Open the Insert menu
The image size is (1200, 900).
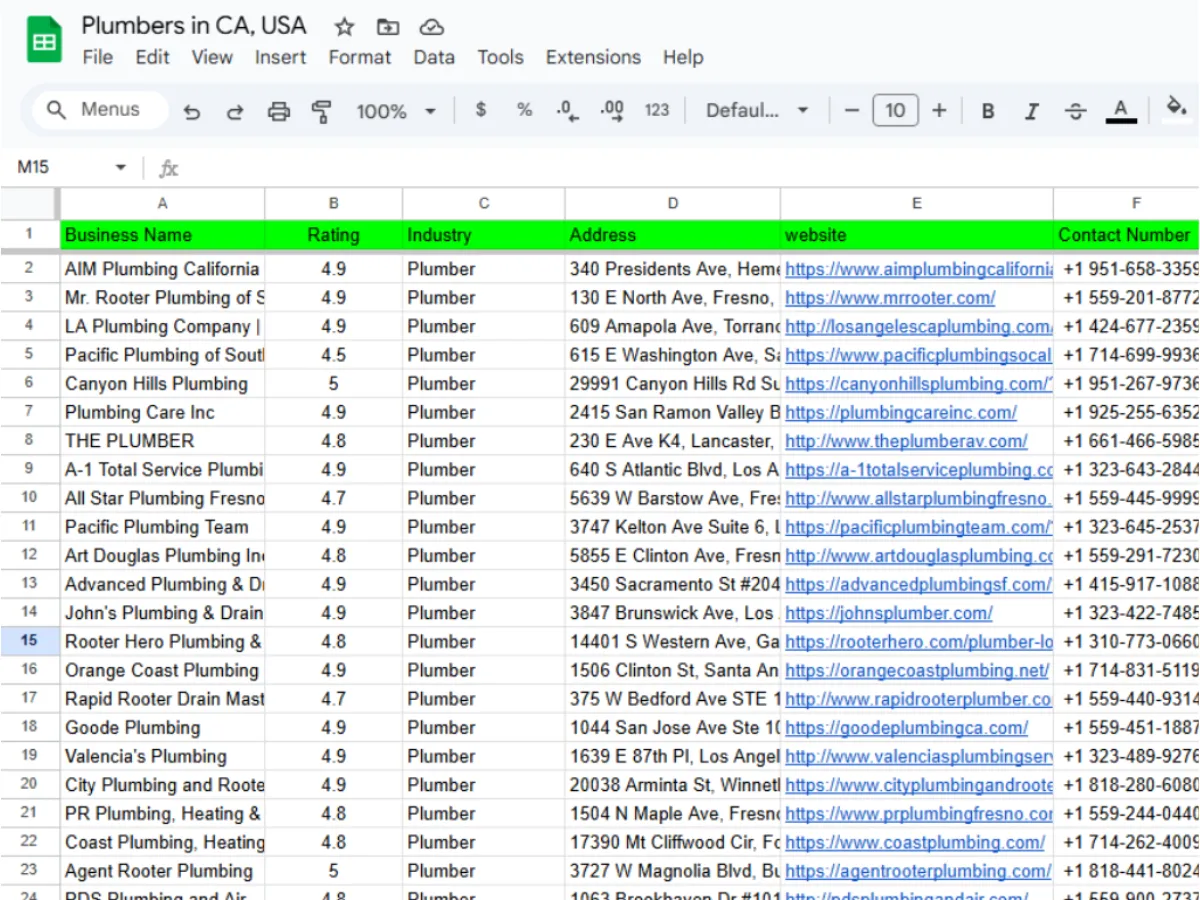280,57
